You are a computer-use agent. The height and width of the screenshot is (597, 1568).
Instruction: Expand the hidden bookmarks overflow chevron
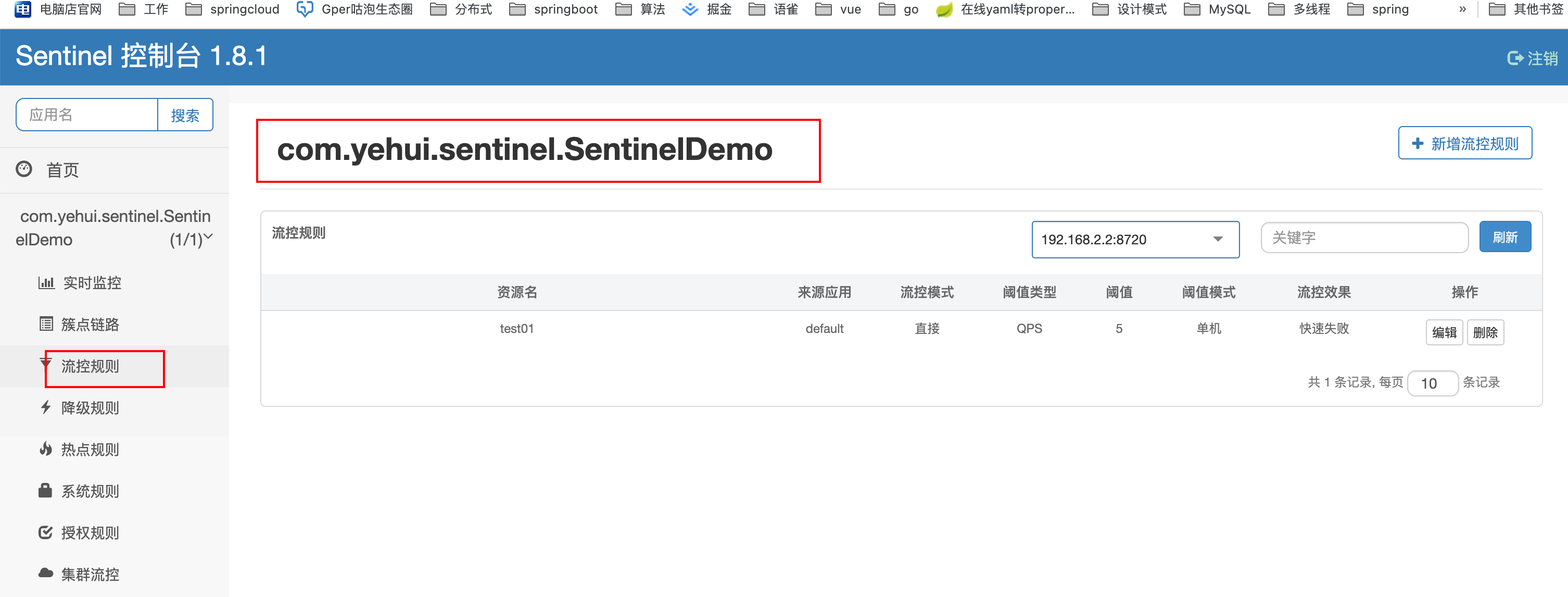point(1462,9)
